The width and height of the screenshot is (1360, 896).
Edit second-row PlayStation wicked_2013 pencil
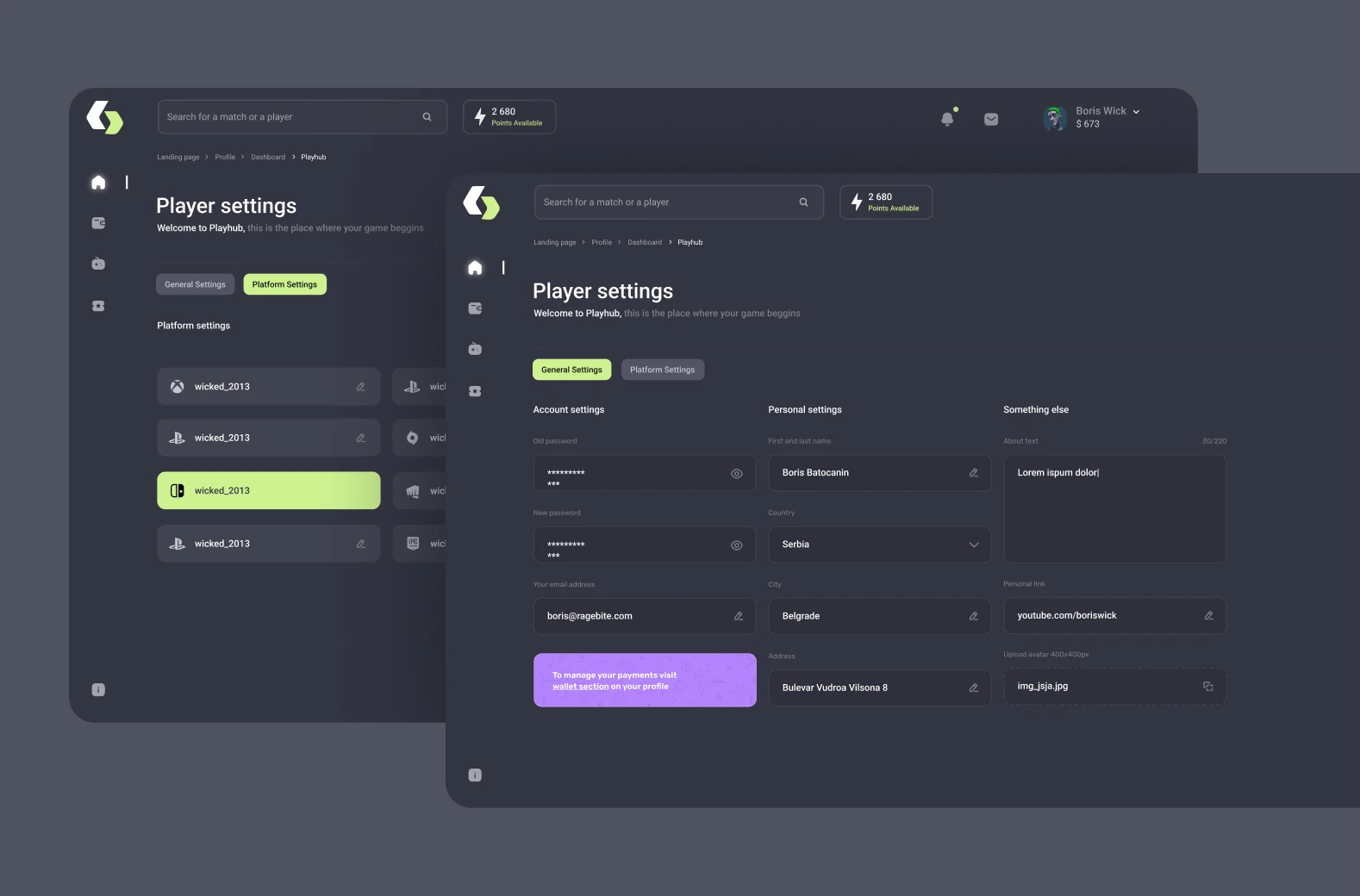tap(361, 439)
